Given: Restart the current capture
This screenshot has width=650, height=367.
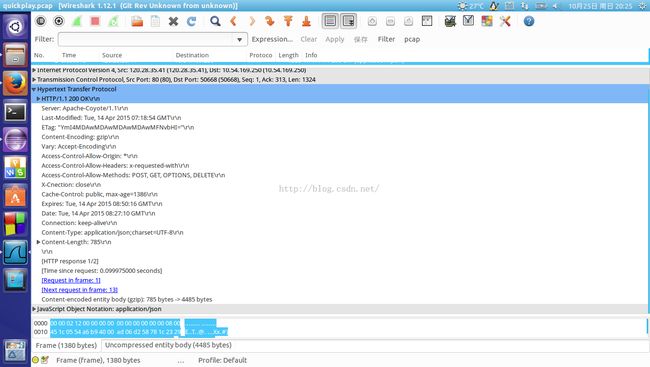Looking at the screenshot, I should [113, 21].
